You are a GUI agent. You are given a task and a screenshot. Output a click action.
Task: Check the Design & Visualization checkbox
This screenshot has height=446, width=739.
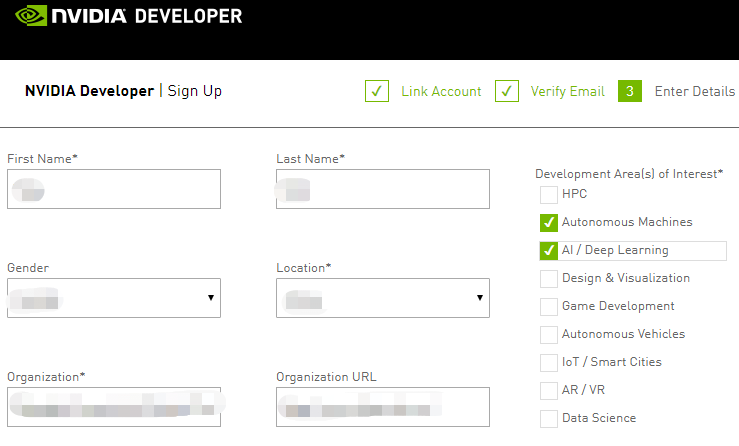[x=549, y=279]
